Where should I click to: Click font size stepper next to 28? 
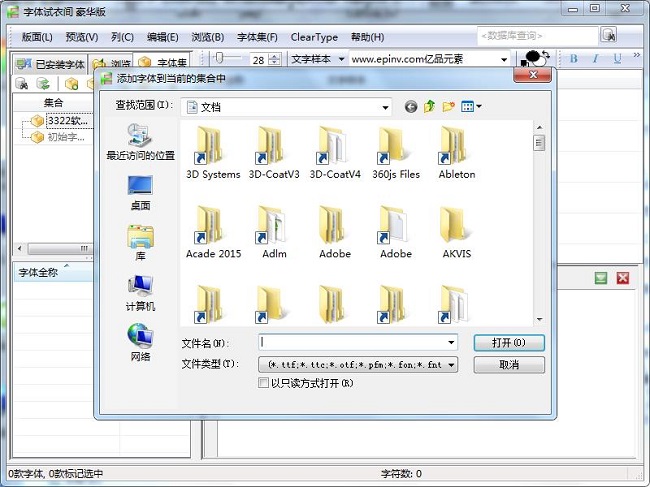pos(274,59)
